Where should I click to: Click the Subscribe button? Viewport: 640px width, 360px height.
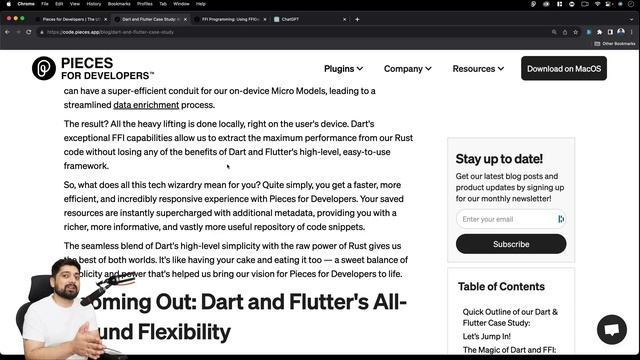(x=511, y=244)
